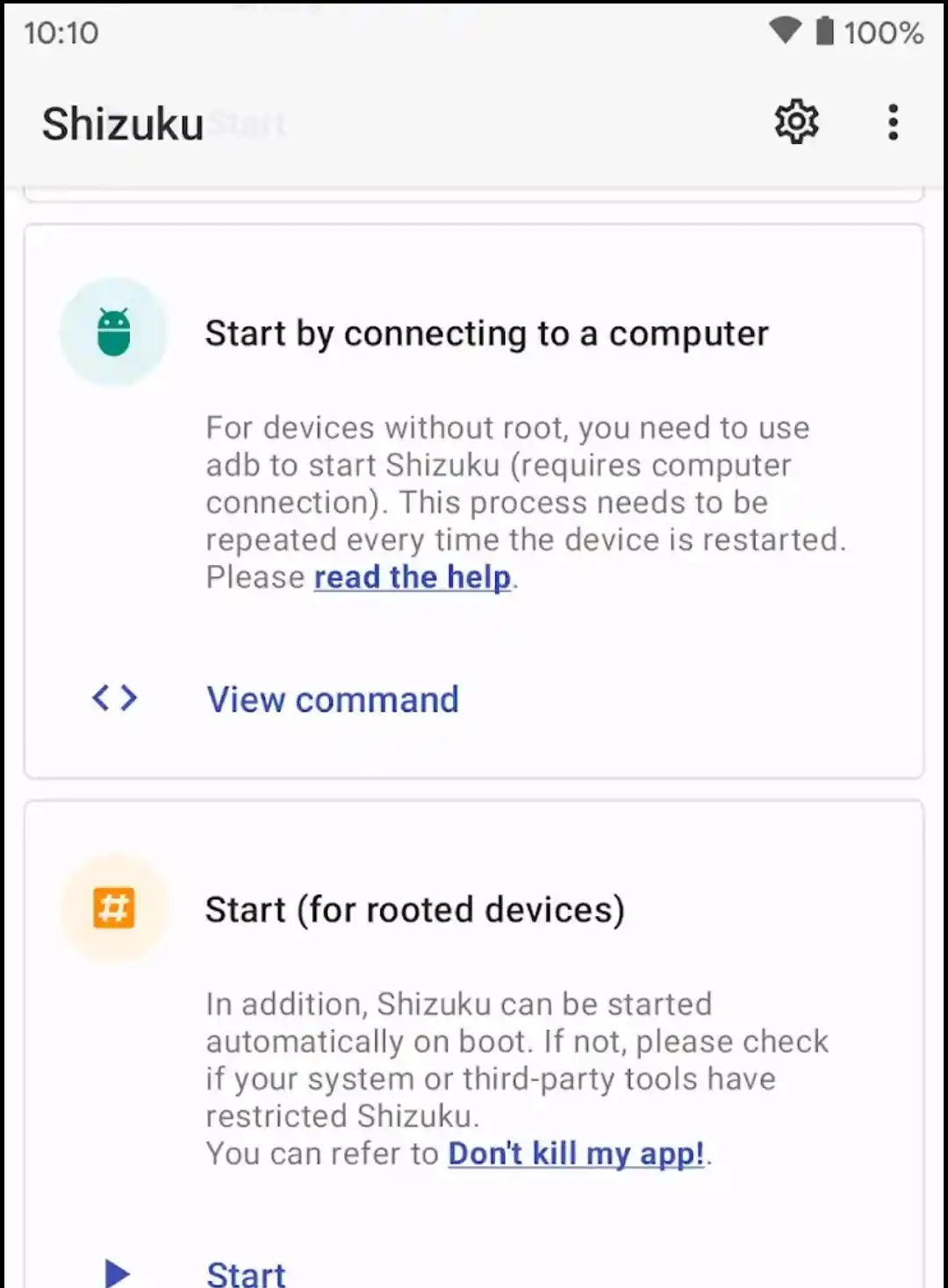Tap the 100% battery percentage text

tap(883, 32)
